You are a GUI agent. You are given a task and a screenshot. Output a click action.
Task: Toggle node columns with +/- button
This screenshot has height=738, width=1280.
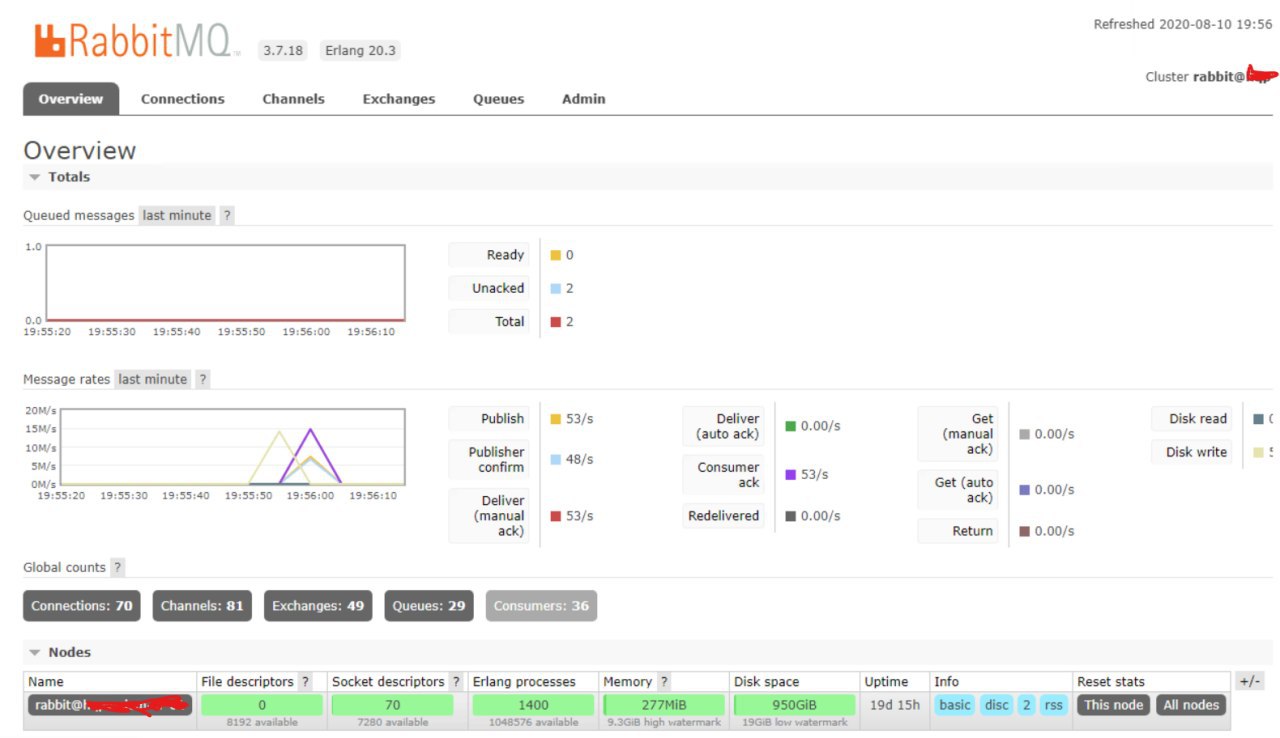pos(1250,681)
